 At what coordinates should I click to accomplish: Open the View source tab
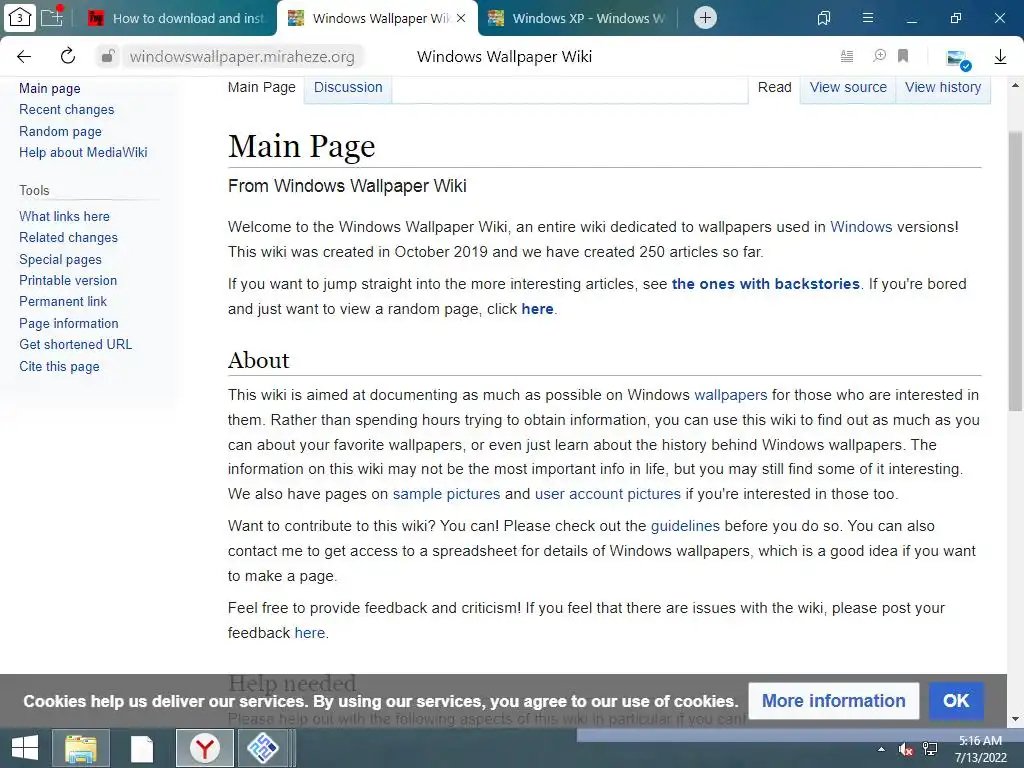[x=848, y=87]
